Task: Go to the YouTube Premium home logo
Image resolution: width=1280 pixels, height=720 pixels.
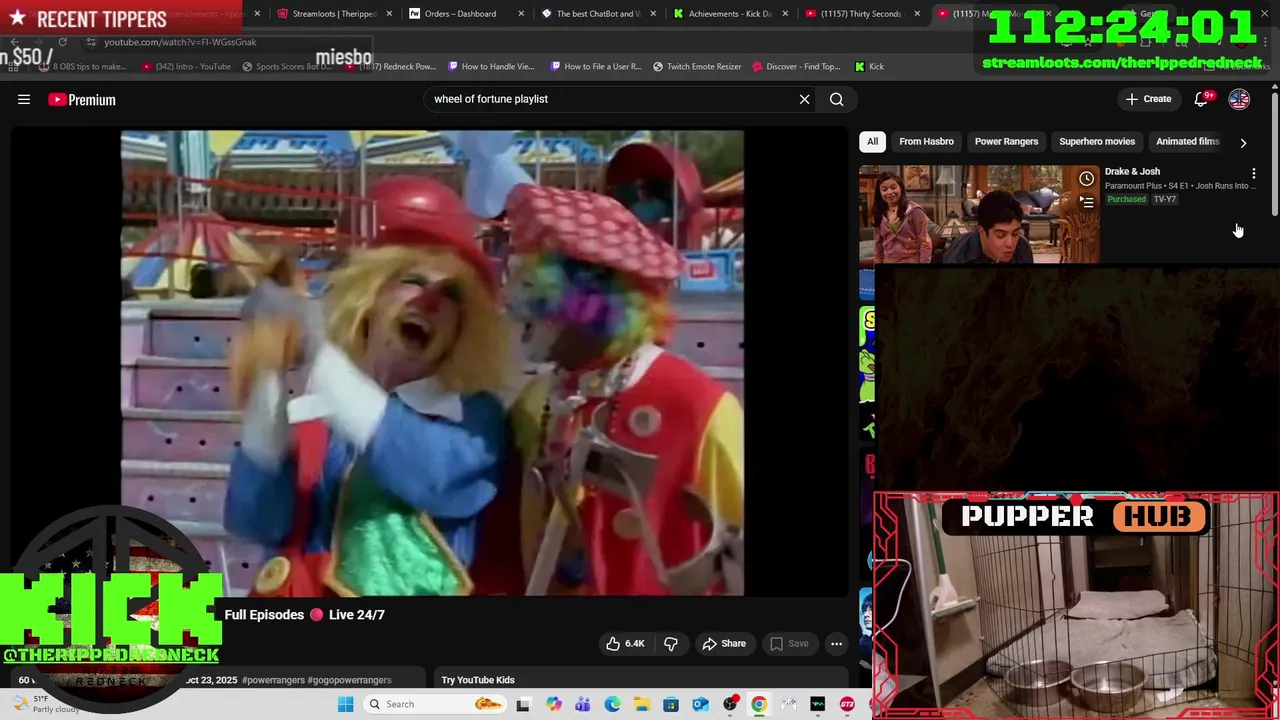Action: point(82,99)
